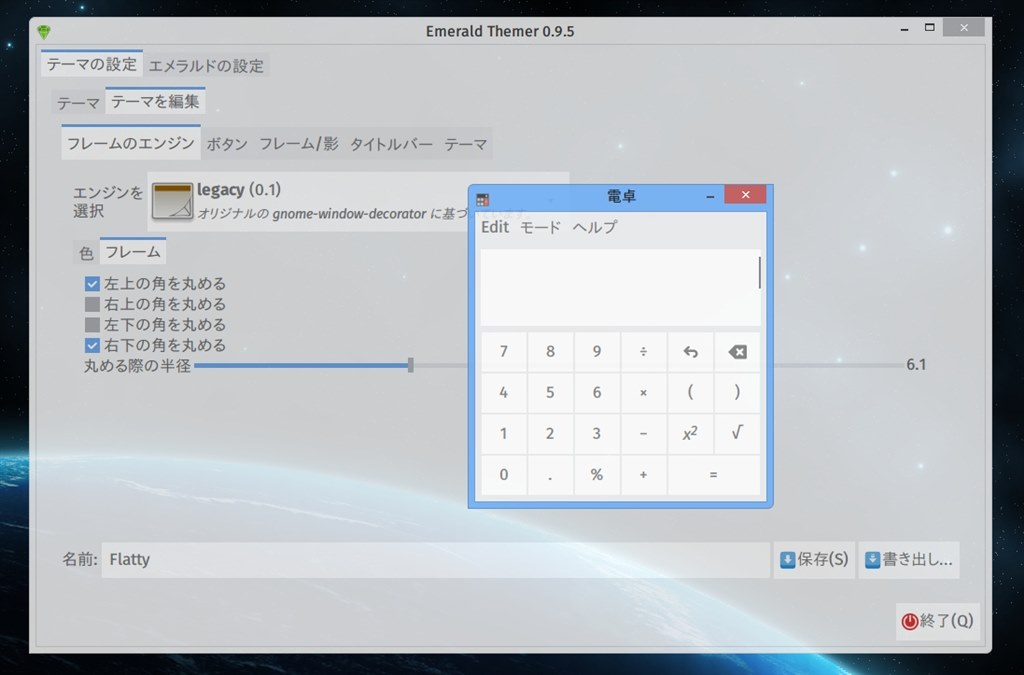
Task: Minimize the Emerald Themer window
Action: pyautogui.click(x=904, y=29)
